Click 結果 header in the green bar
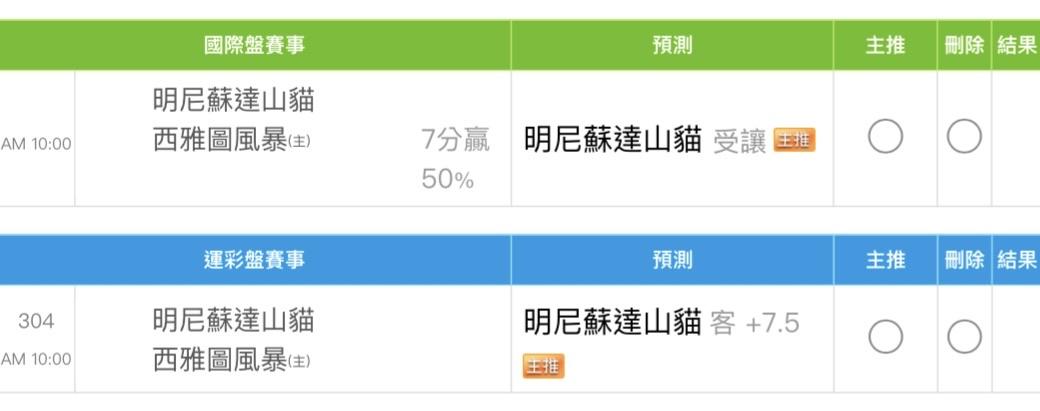 (x=1016, y=45)
